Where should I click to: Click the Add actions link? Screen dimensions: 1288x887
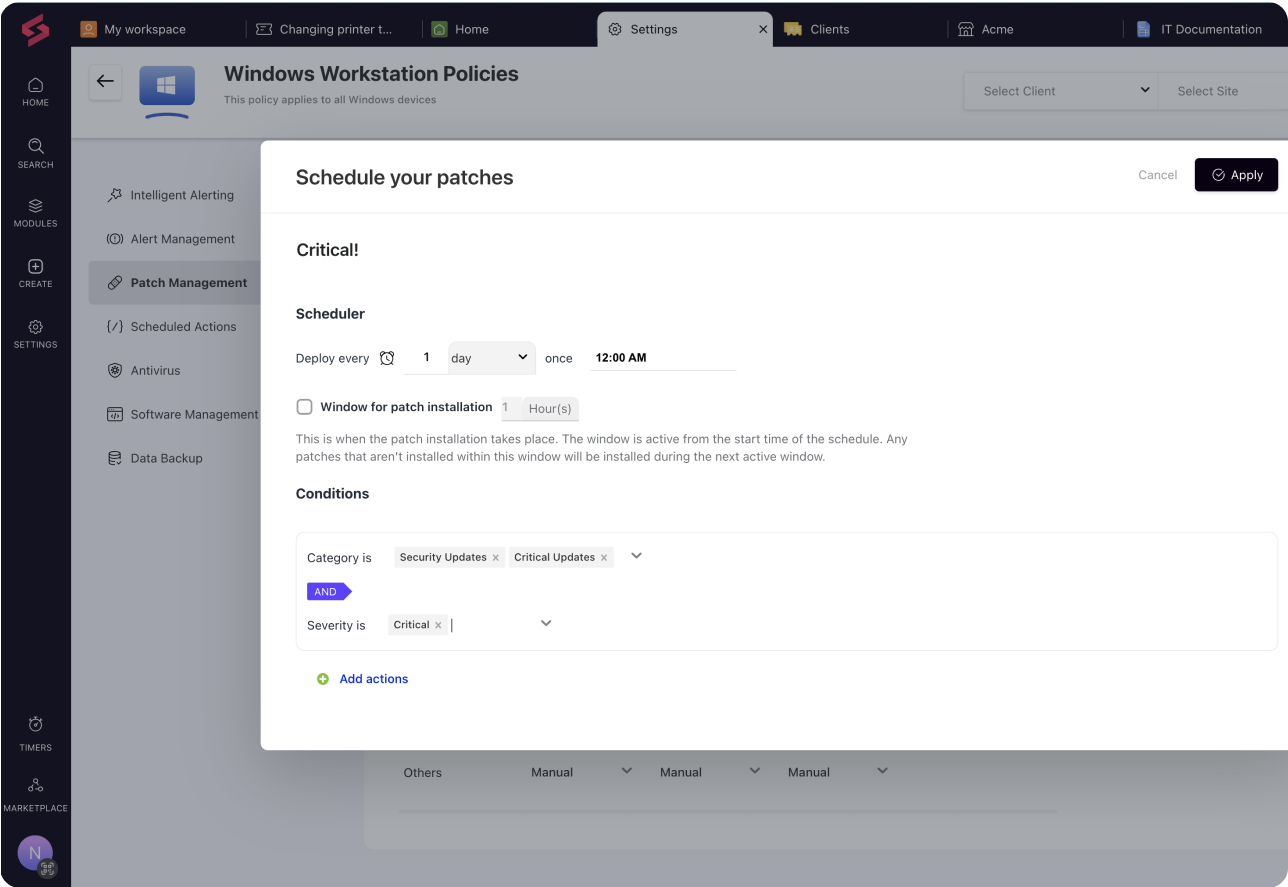pos(373,678)
